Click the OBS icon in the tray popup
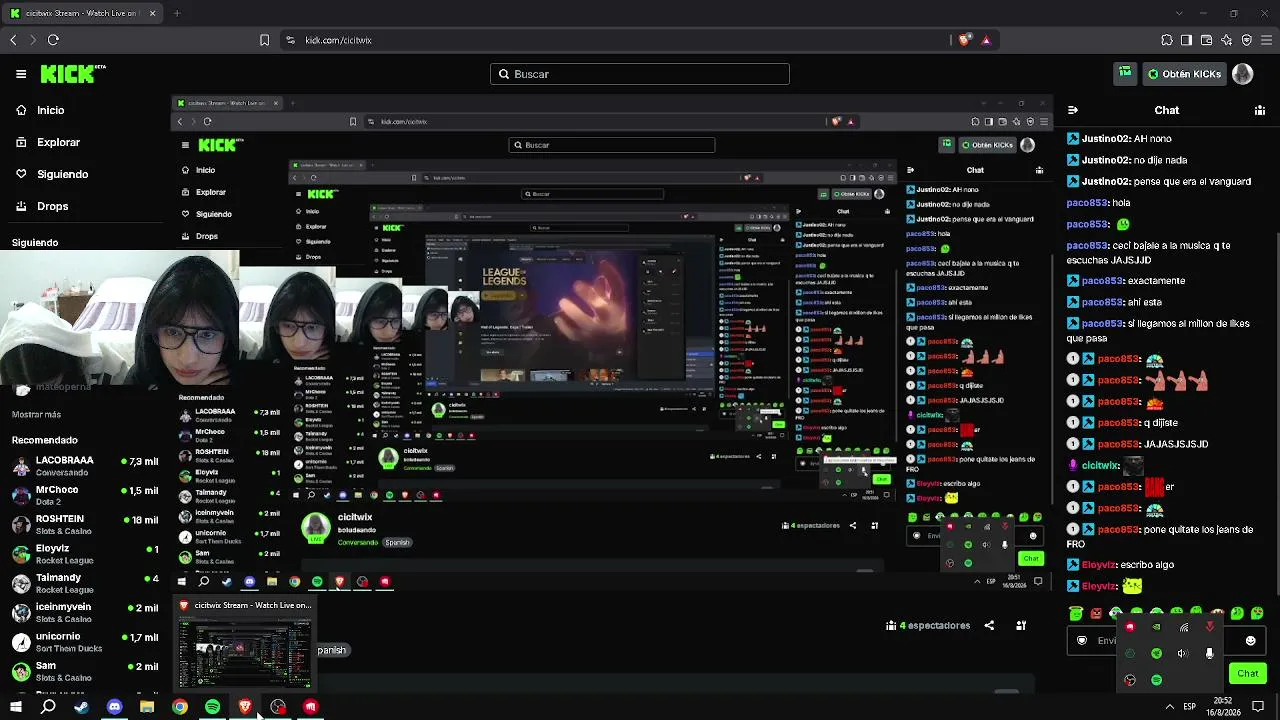 click(x=1130, y=680)
